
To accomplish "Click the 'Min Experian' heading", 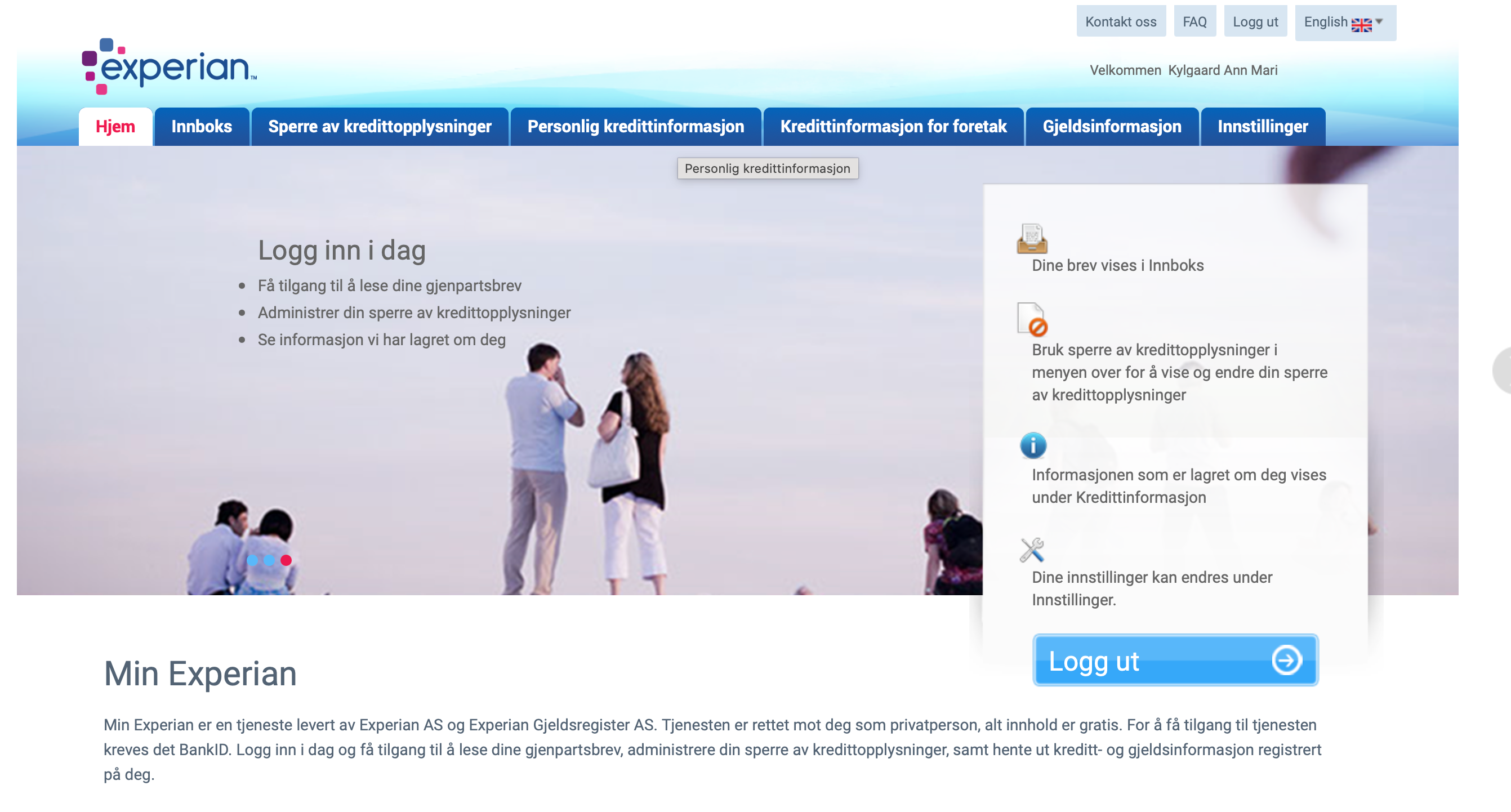I will click(x=200, y=673).
